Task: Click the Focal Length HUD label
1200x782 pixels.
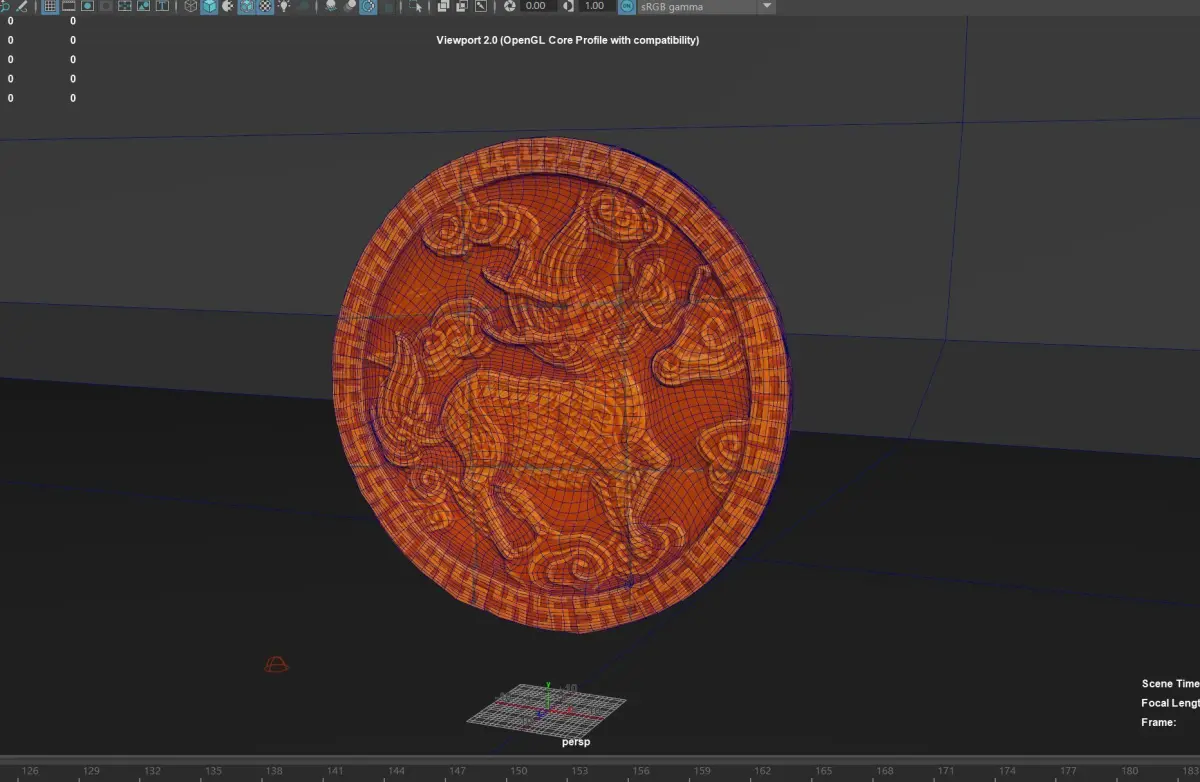Action: tap(1170, 703)
